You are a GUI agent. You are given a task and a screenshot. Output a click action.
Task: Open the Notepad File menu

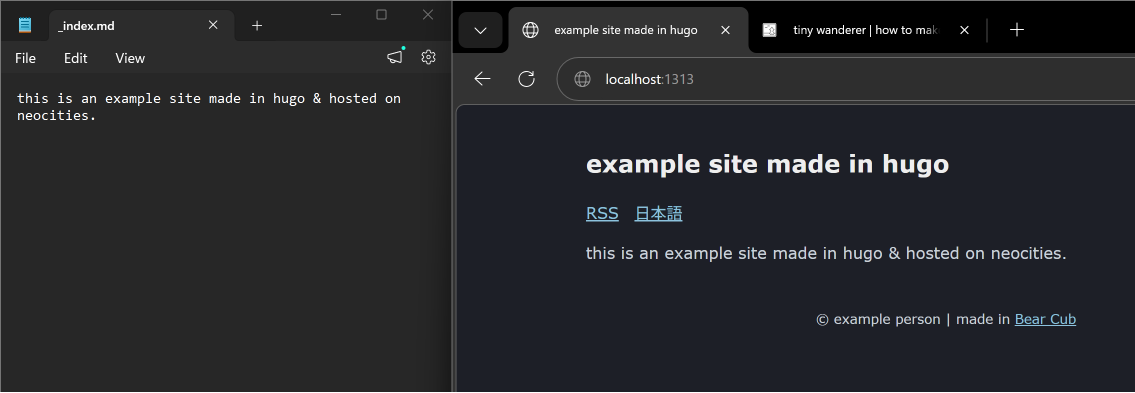(x=25, y=58)
